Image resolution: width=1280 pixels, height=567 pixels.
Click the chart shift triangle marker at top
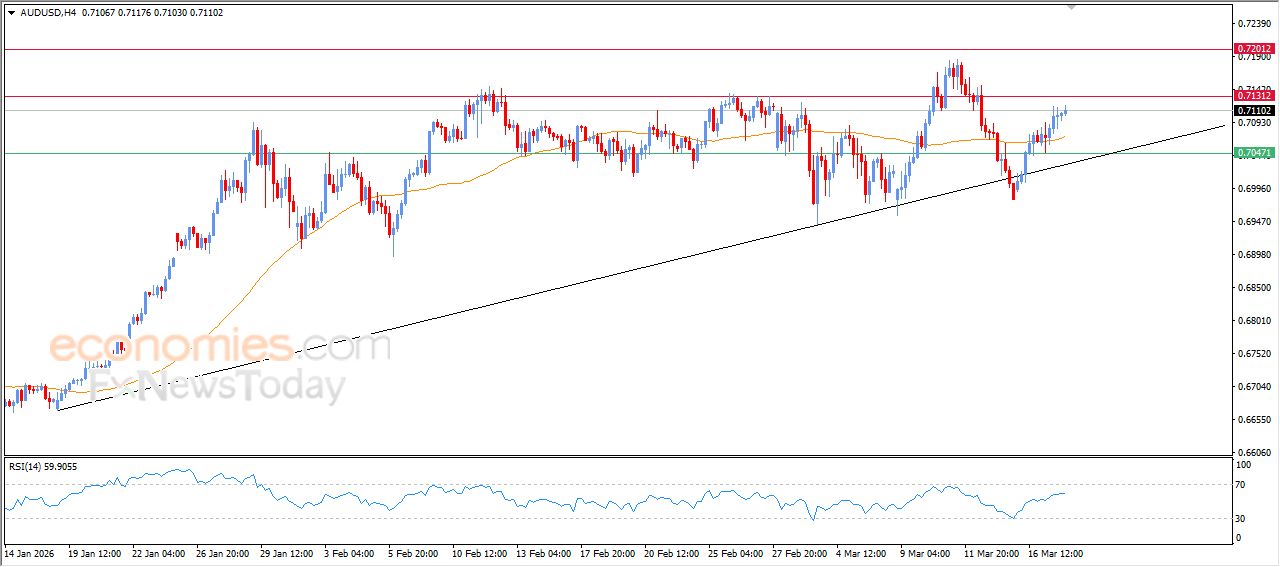coord(1073,7)
